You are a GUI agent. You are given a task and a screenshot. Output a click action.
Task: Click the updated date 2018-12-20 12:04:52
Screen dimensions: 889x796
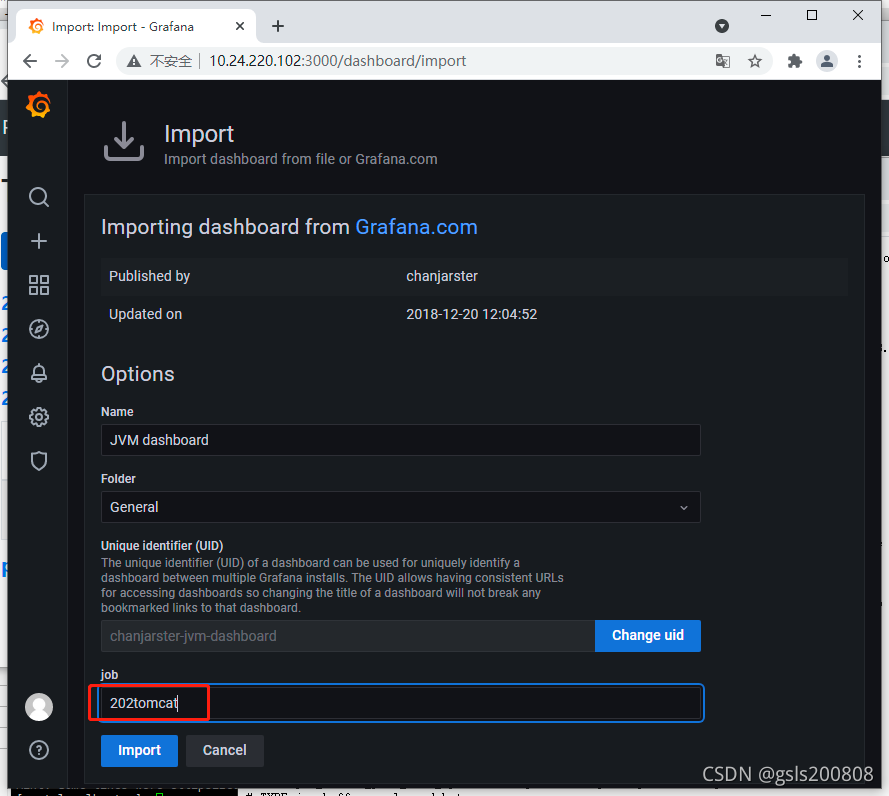click(471, 314)
